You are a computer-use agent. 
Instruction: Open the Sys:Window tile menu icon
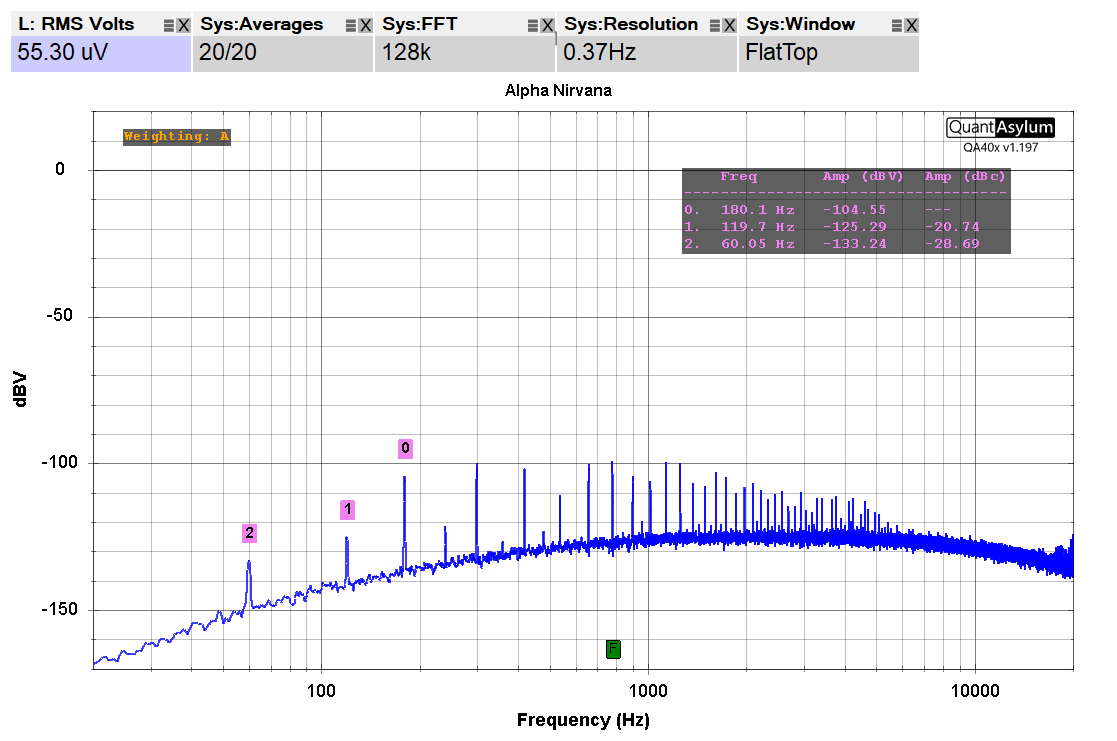pyautogui.click(x=897, y=26)
